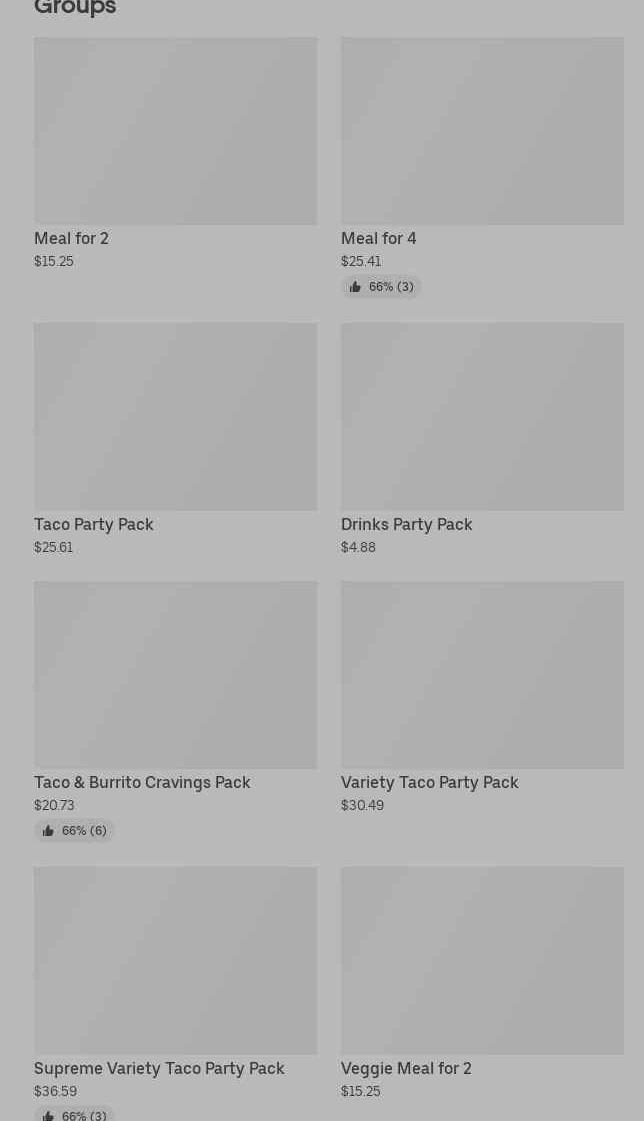Click the $30.49 "Variety Taco Party Pack" title
The width and height of the screenshot is (644, 1121).
tap(429, 783)
